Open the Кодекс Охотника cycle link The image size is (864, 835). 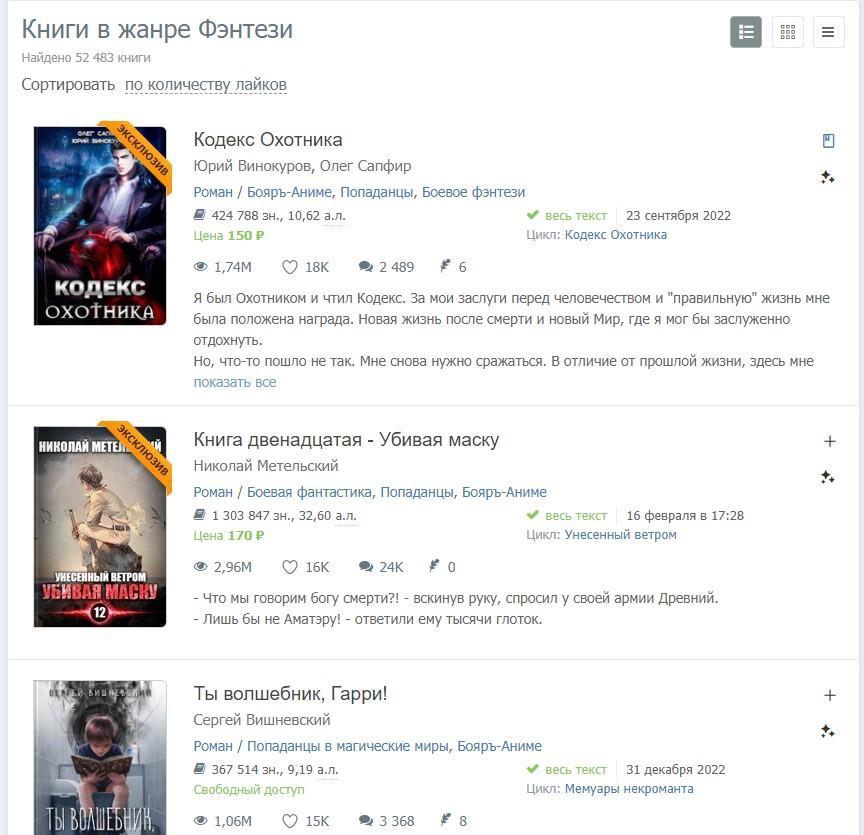[x=615, y=235]
